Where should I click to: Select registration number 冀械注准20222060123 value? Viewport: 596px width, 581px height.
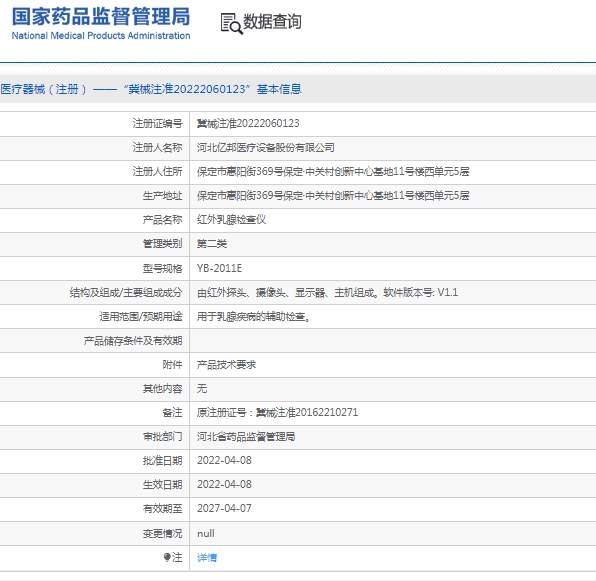pyautogui.click(x=248, y=123)
